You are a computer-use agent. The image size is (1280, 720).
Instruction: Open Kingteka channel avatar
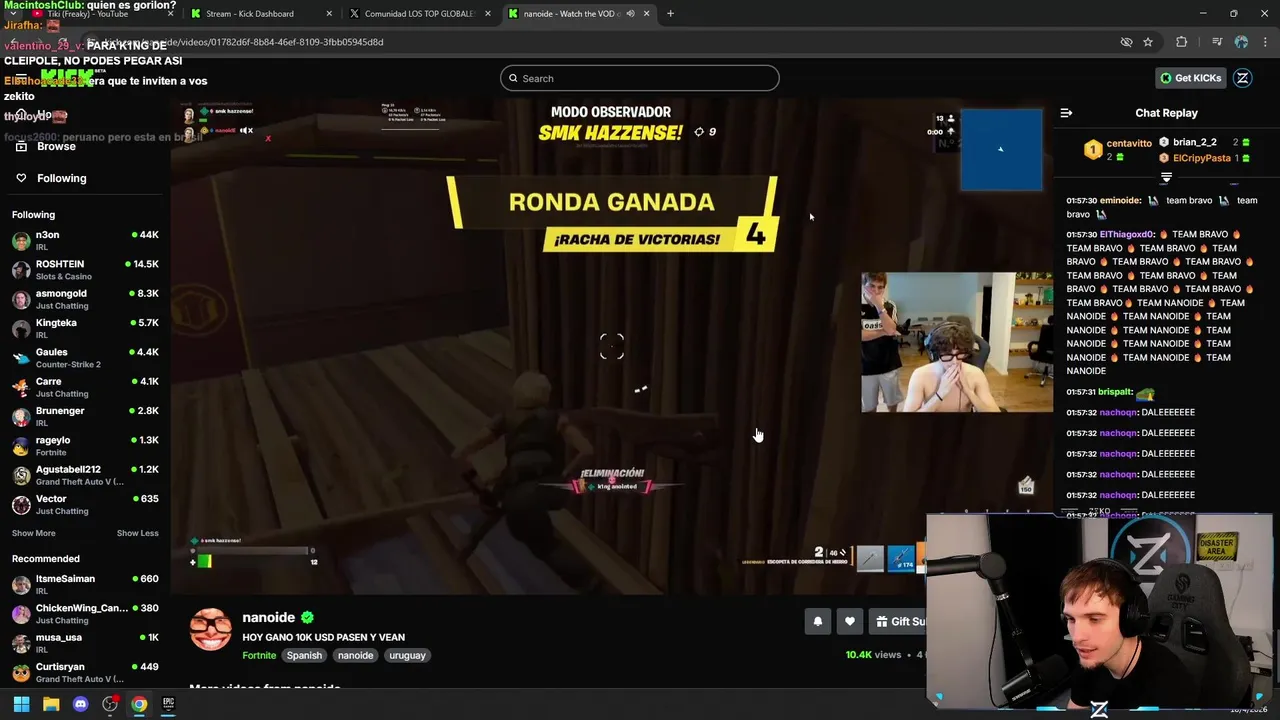point(21,328)
